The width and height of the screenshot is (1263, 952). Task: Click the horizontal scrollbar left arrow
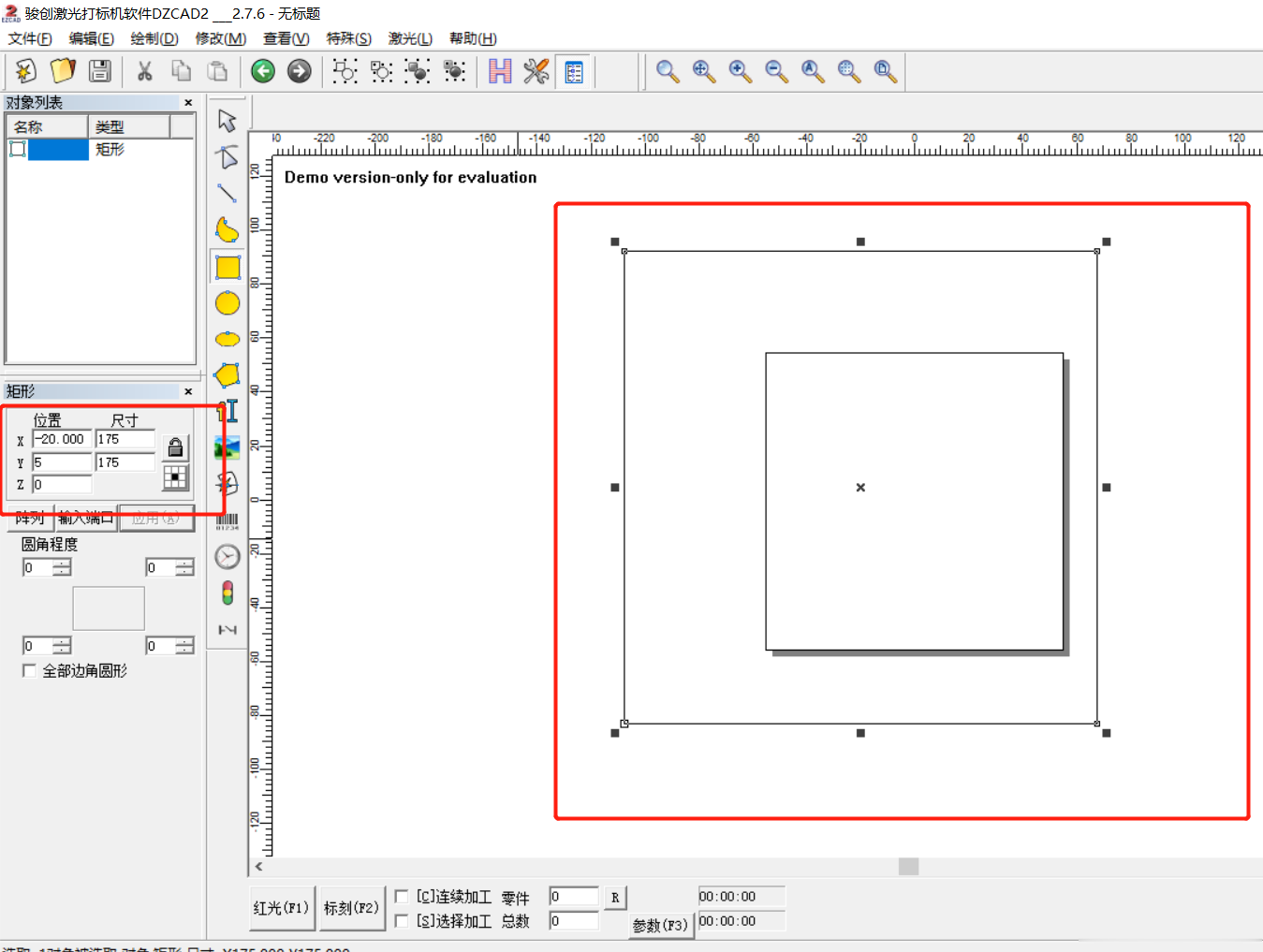tap(259, 867)
